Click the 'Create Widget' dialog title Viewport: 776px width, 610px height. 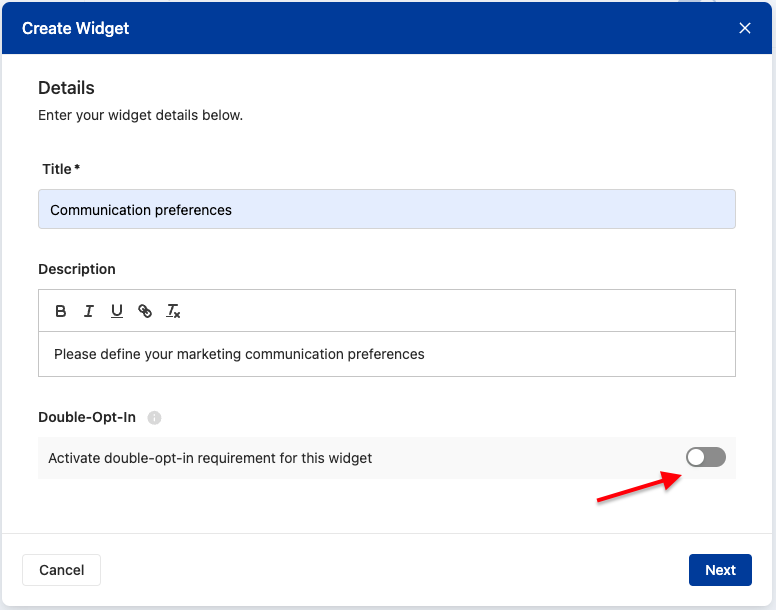click(x=75, y=28)
